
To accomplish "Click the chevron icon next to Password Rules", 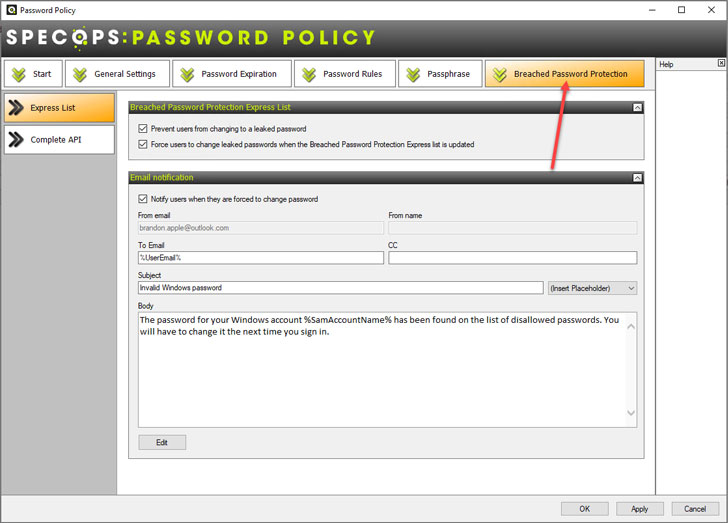I will pos(309,74).
